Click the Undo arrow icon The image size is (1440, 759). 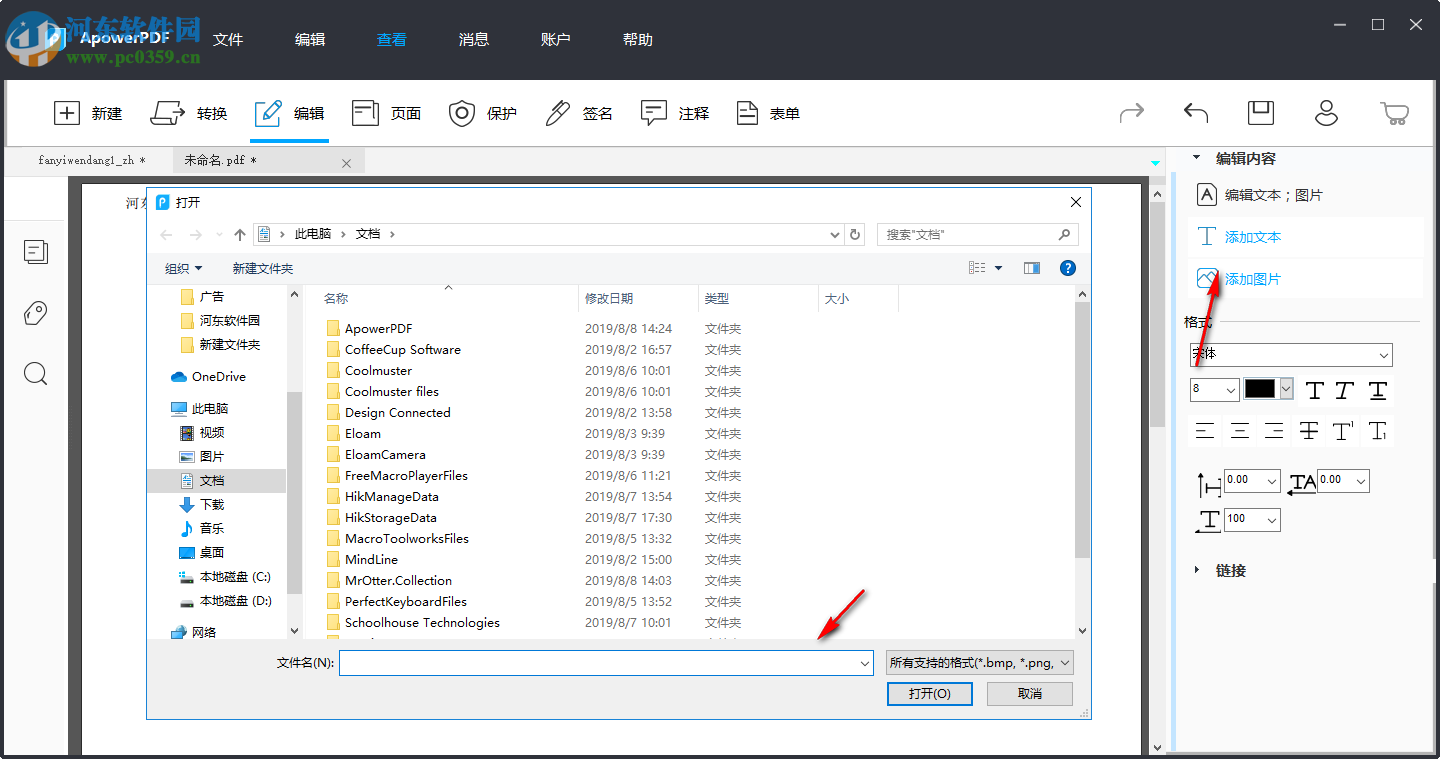coord(1196,113)
